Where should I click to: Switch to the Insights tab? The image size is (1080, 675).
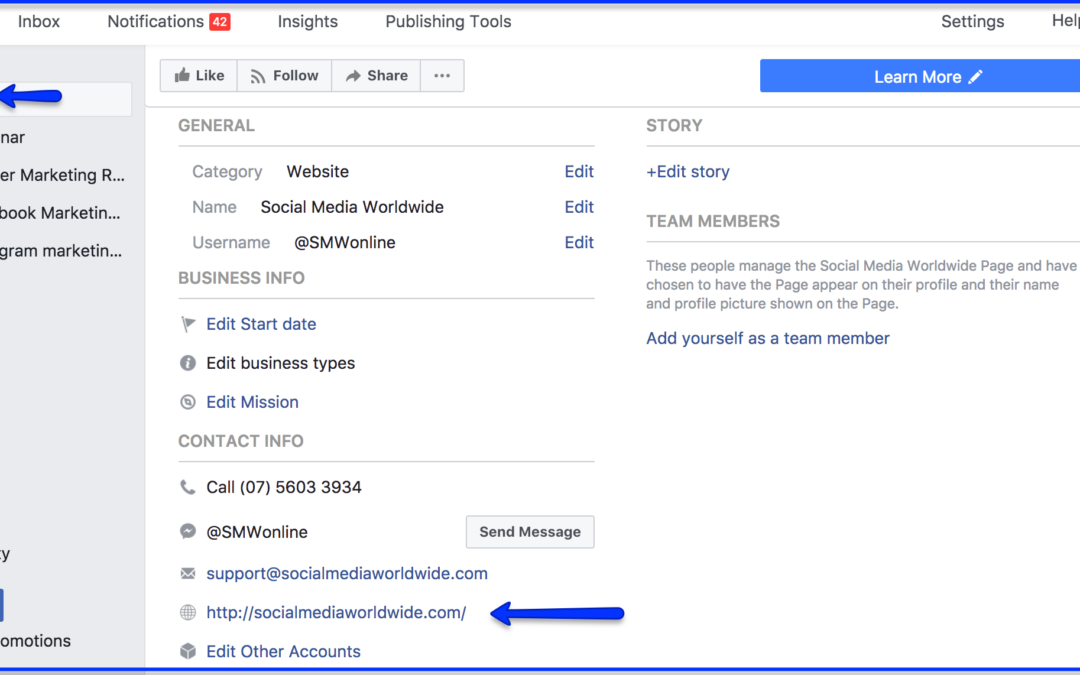[308, 21]
